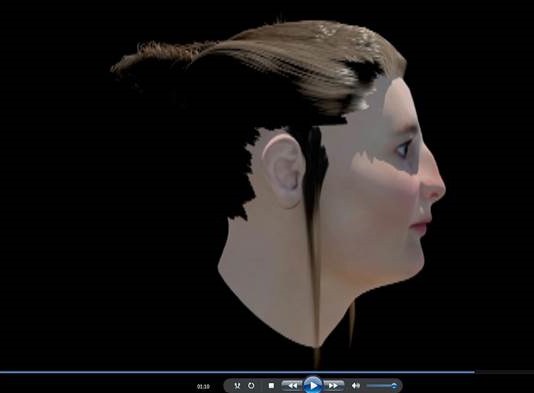Skip ahead using the Next fast-forward button

coord(333,386)
